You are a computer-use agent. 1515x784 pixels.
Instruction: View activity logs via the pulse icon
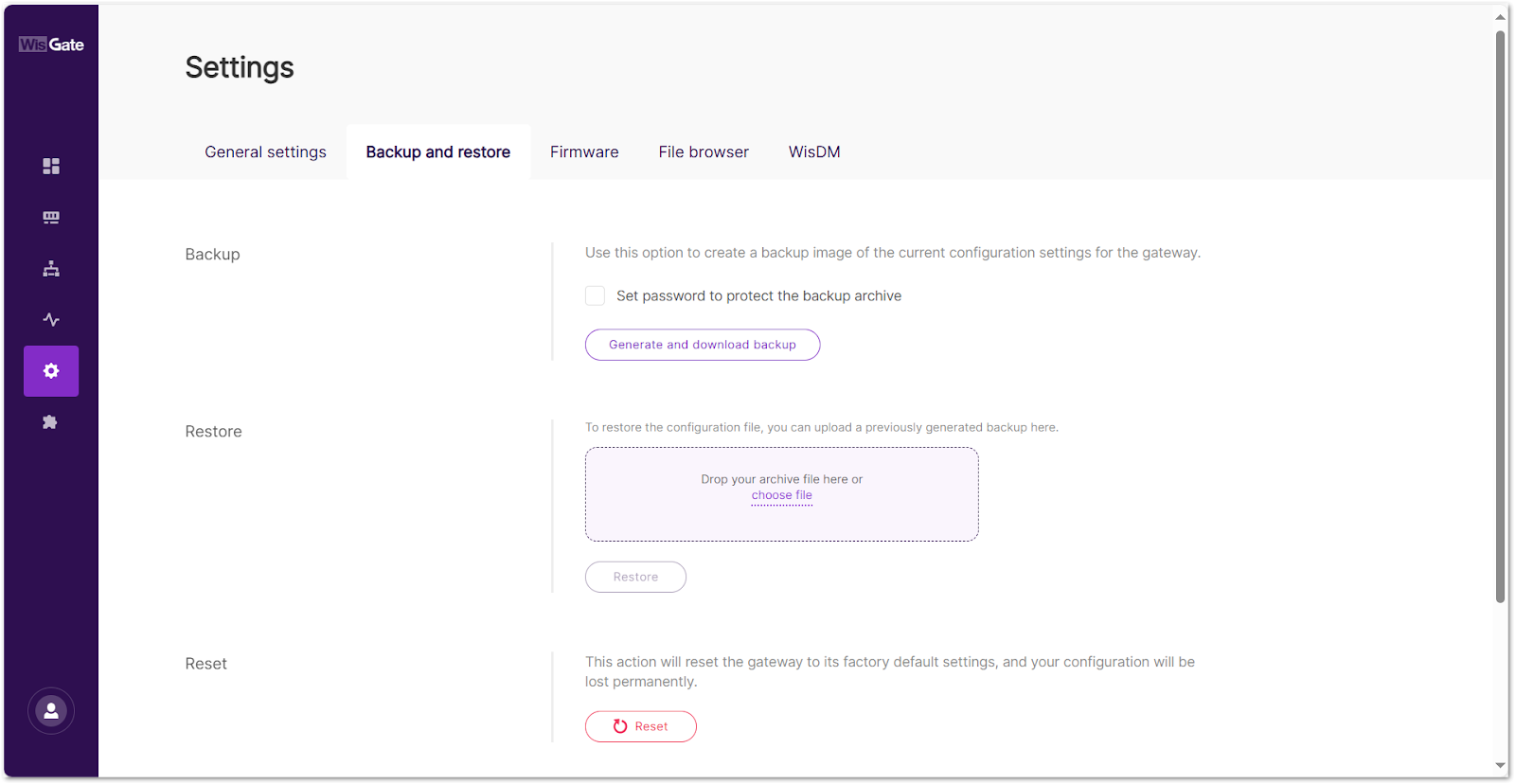point(50,319)
